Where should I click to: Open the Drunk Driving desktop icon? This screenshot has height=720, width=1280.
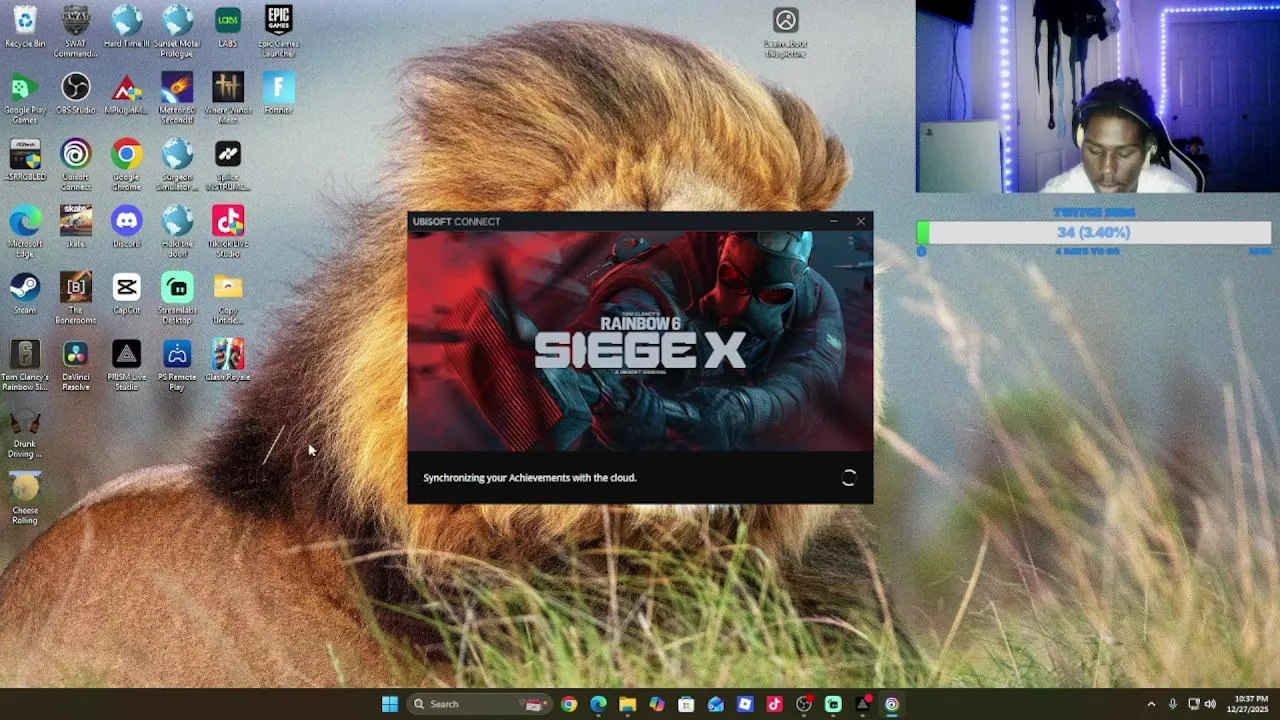(x=25, y=432)
